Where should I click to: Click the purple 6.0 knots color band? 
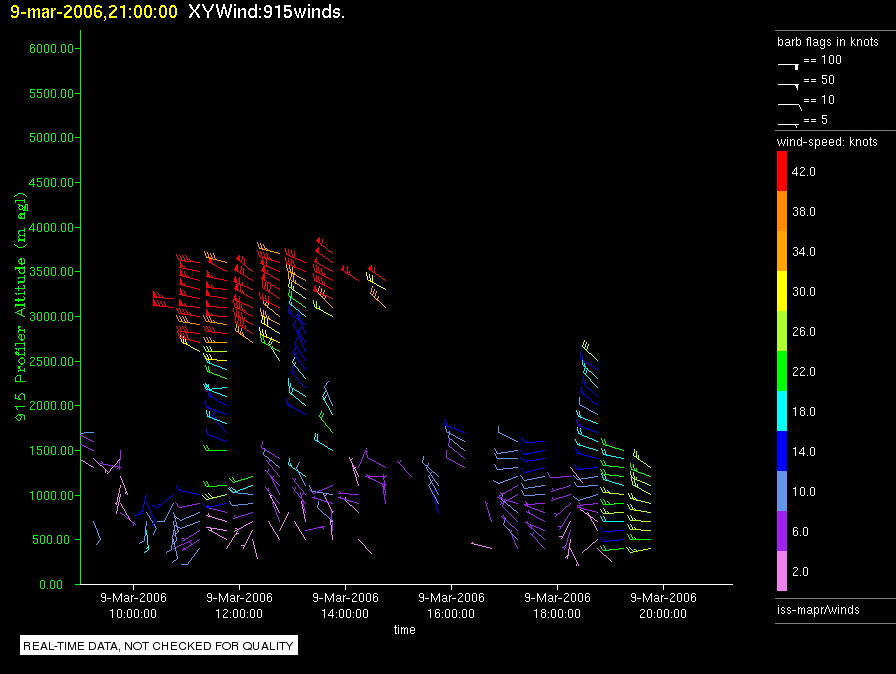[x=782, y=532]
